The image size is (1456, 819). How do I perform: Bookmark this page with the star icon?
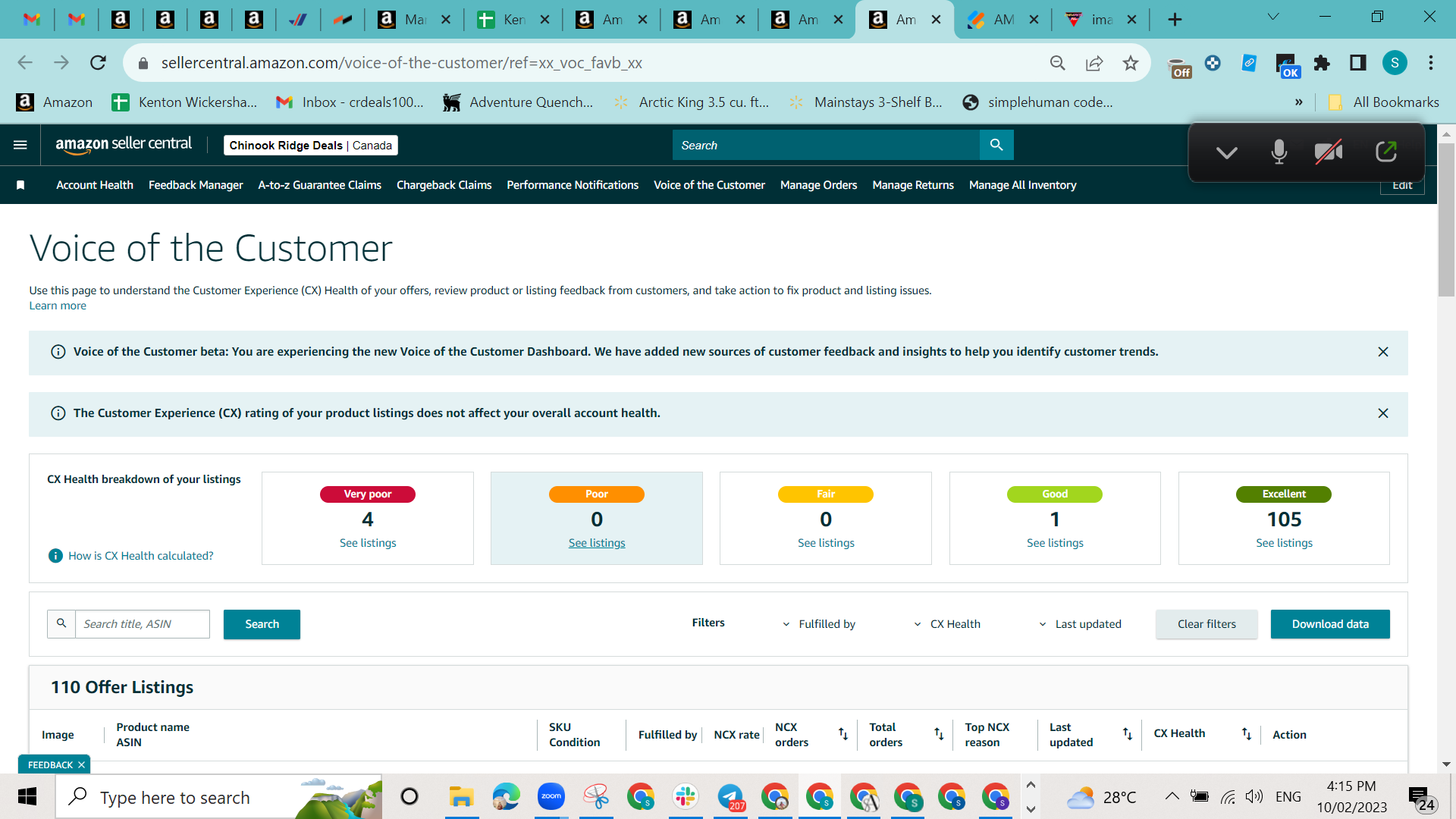click(x=1131, y=63)
